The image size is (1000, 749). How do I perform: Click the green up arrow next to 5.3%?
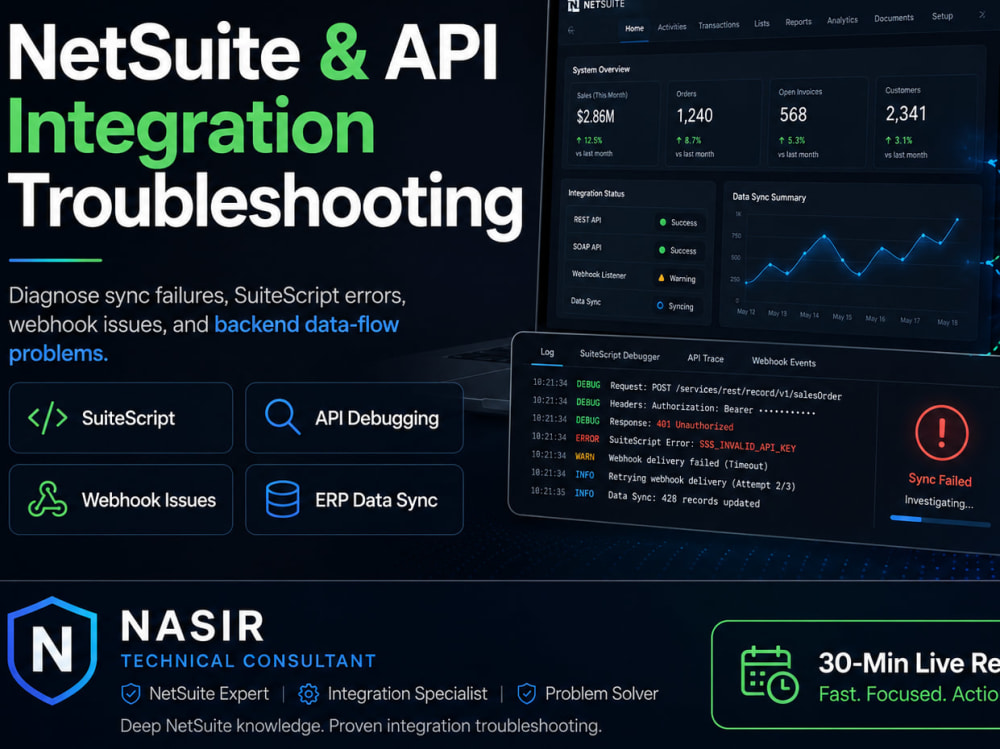click(782, 140)
